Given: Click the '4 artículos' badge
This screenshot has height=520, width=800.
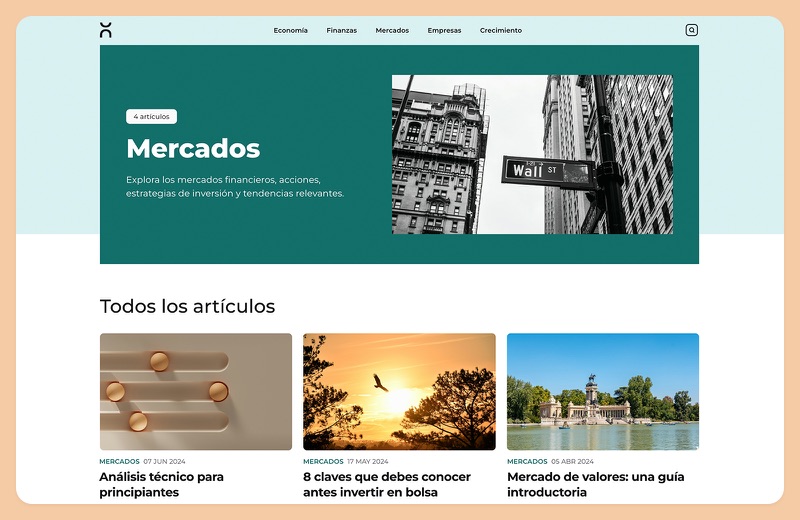Looking at the screenshot, I should (152, 116).
